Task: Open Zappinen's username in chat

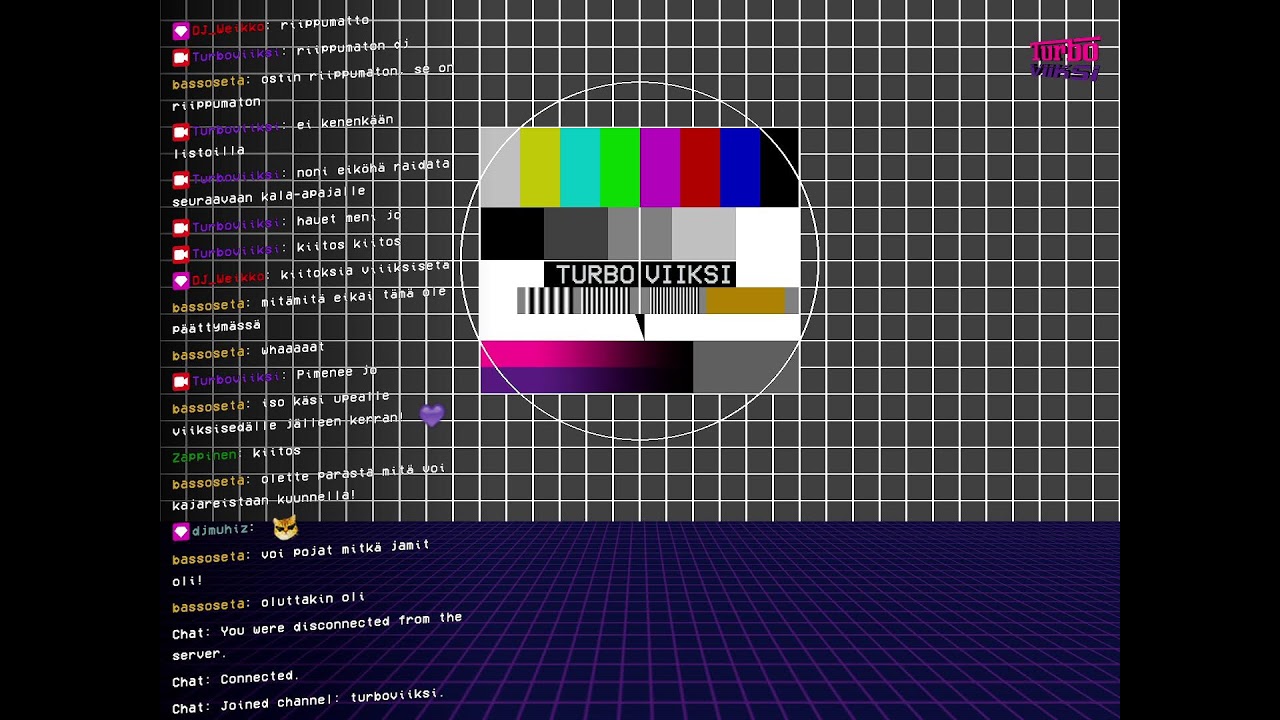Action: (x=205, y=456)
